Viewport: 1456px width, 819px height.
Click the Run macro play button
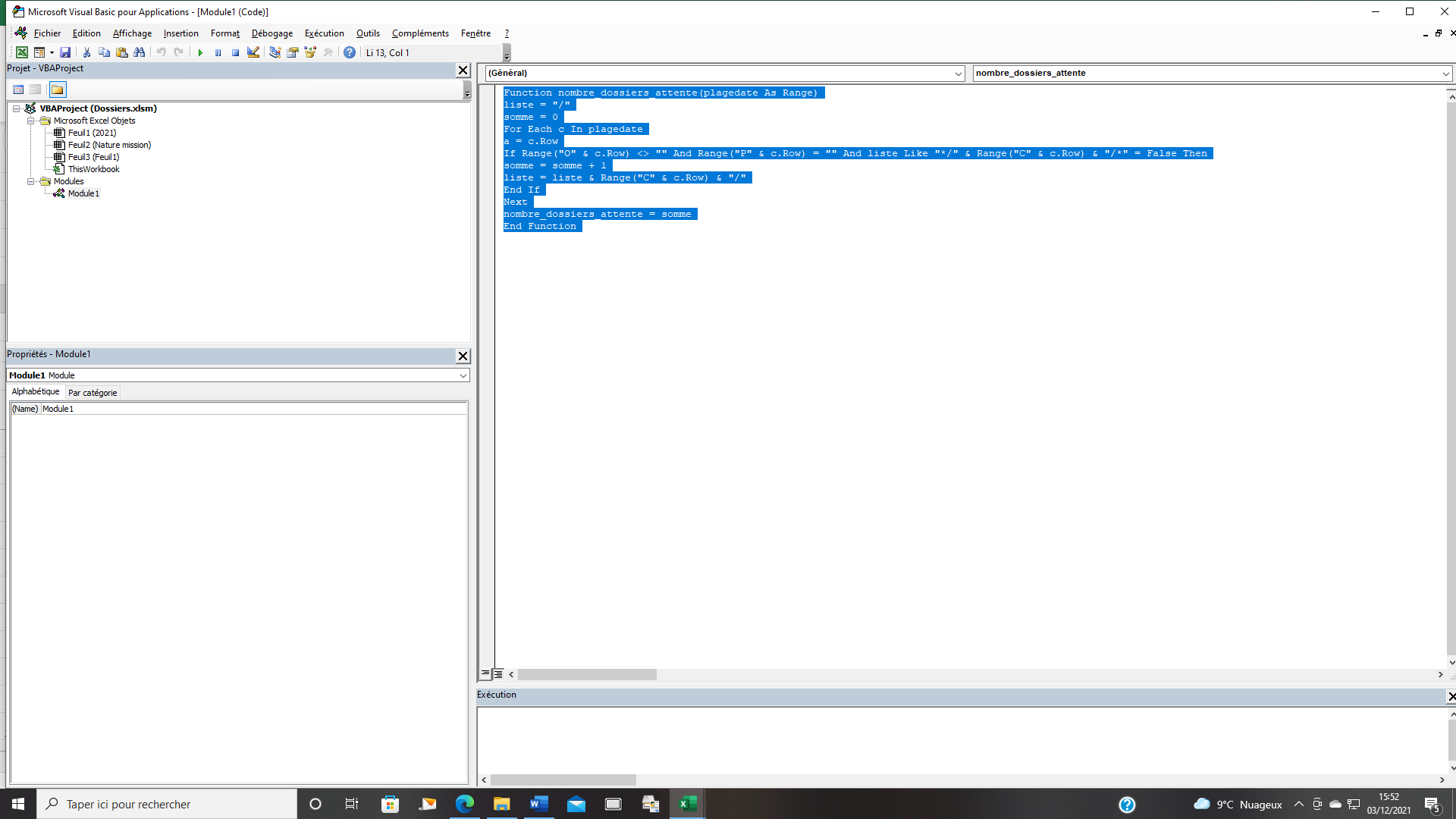coord(200,53)
